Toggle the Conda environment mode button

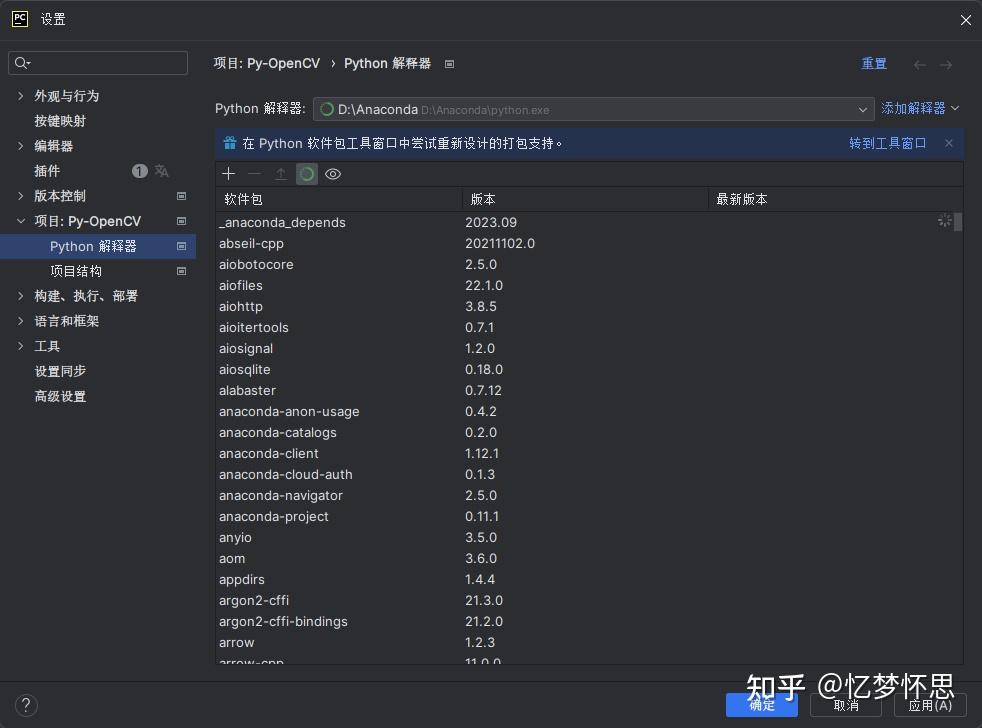click(306, 173)
